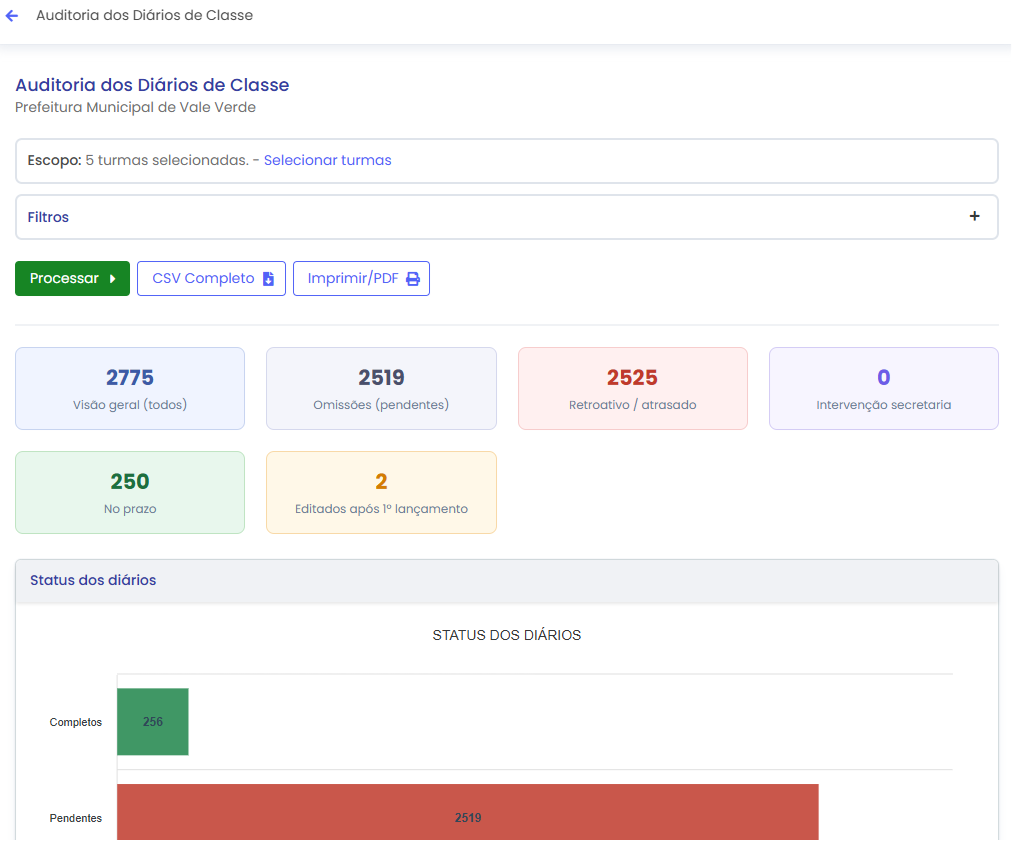The height and width of the screenshot is (841, 1012).
Task: Click the printer icon on Imprimir/PDF
Action: (x=413, y=279)
